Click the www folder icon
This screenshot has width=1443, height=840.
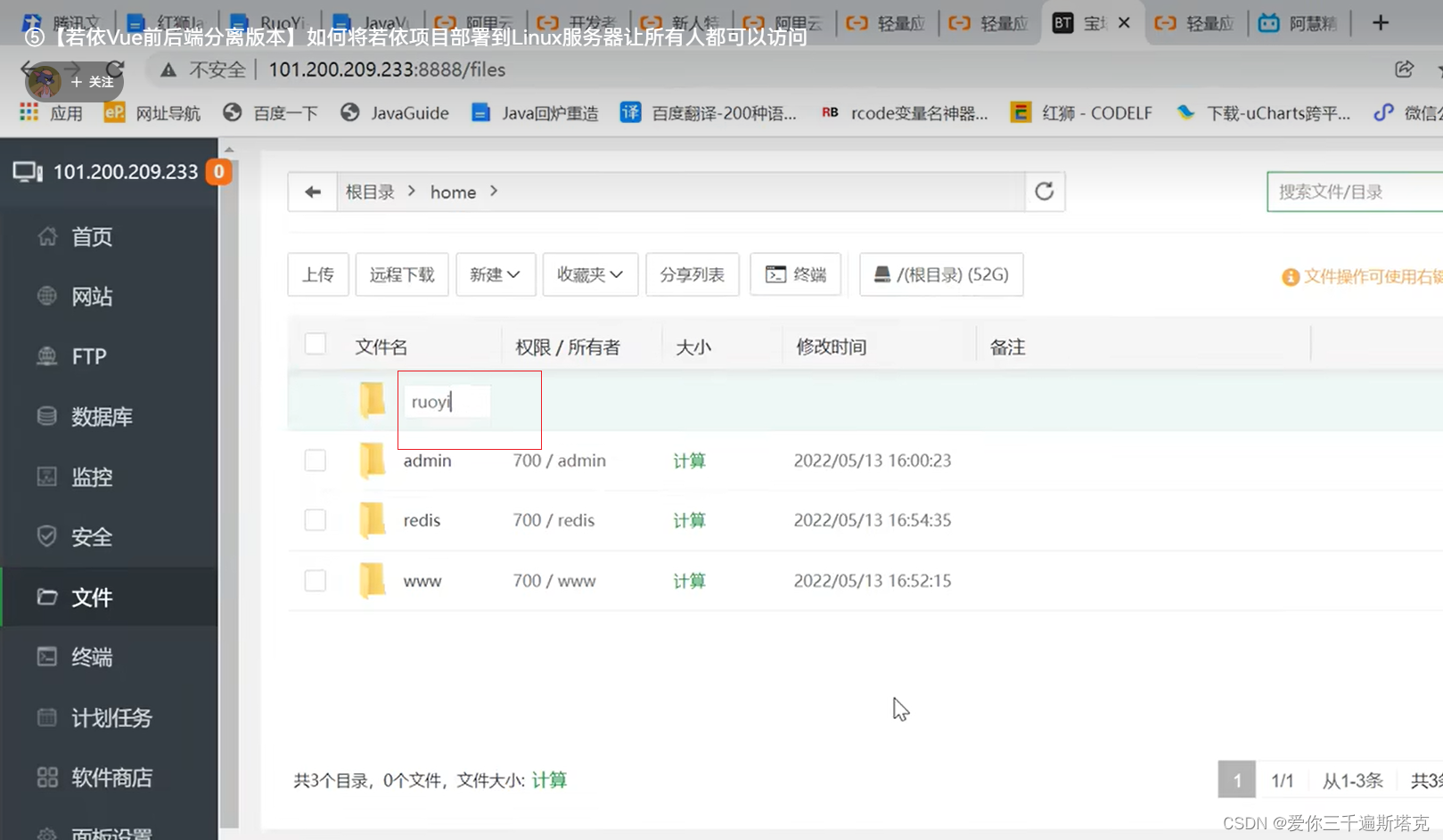pos(373,581)
